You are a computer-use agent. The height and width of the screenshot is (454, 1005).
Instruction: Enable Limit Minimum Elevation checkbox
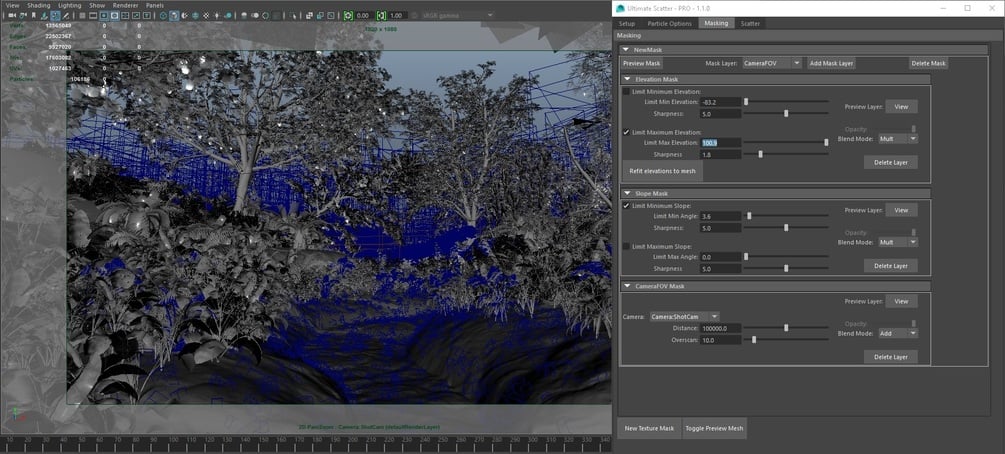click(x=627, y=91)
